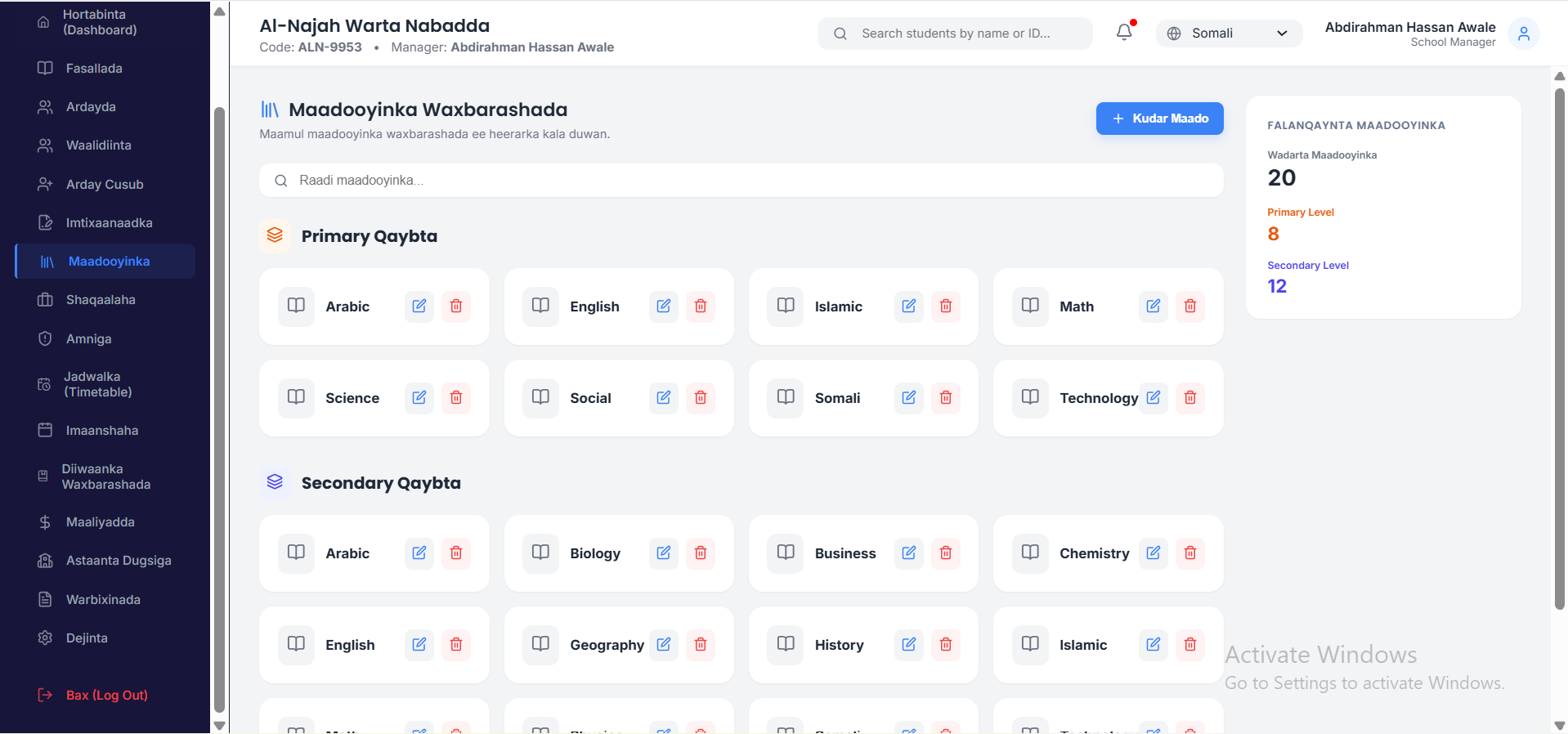The image size is (1568, 734).
Task: Edit the Chemistry subject
Action: tap(1154, 553)
